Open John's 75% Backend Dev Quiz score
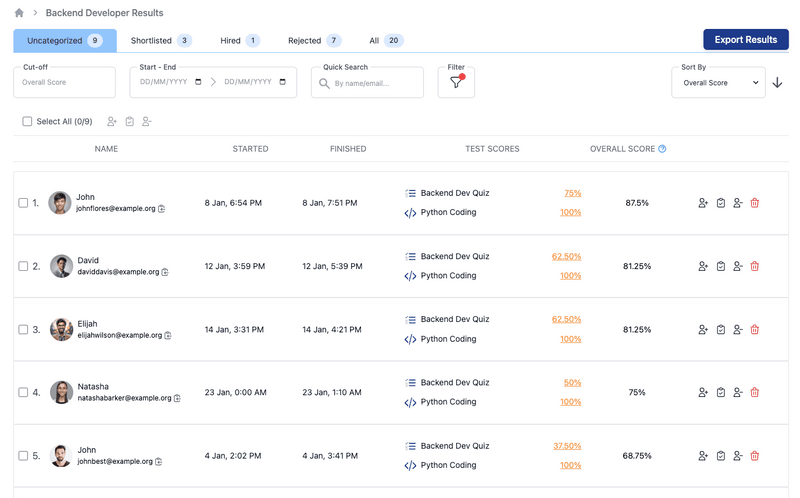The image size is (800, 498). [572, 193]
